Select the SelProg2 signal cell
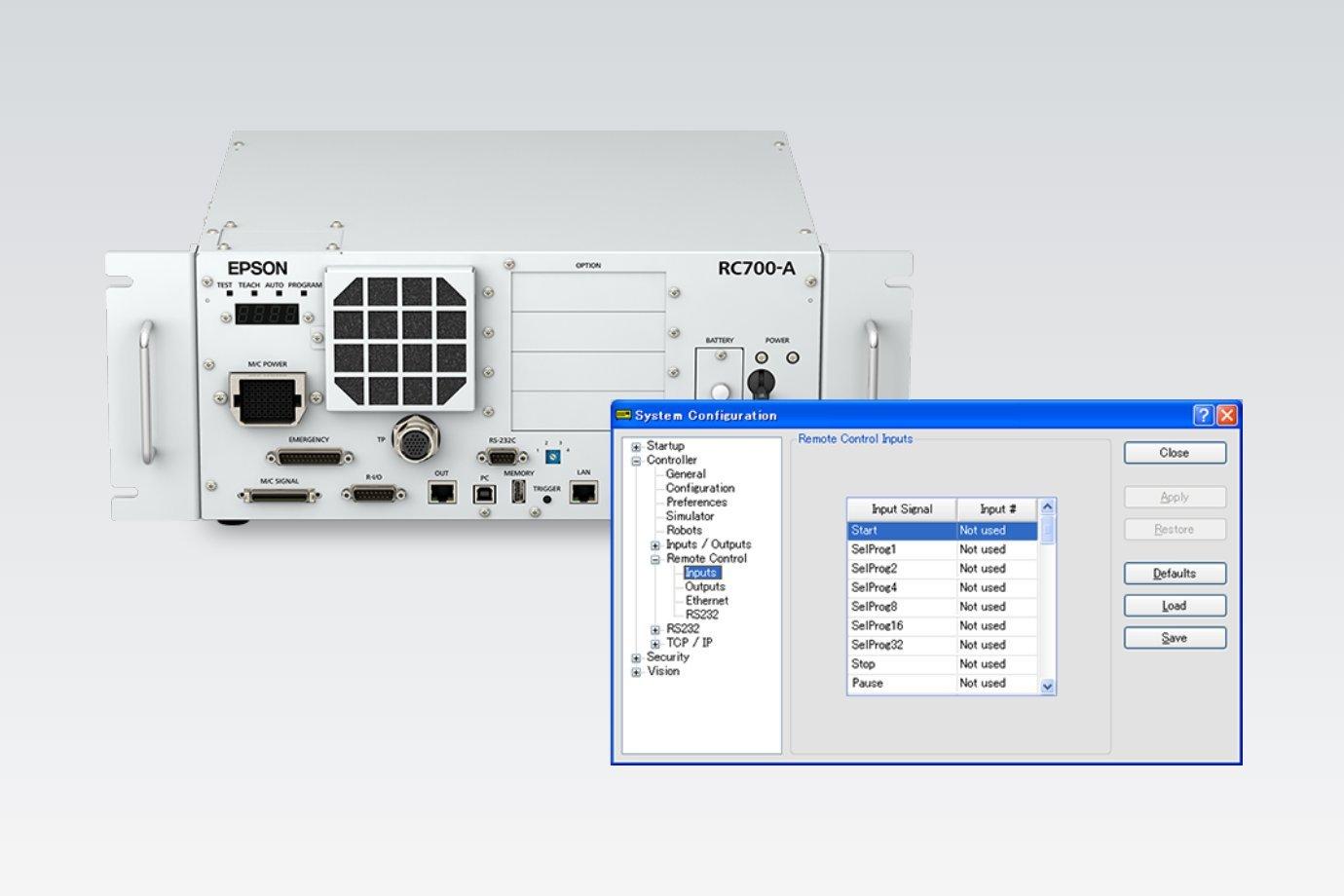Viewport: 1344px width, 896px height. (902, 569)
